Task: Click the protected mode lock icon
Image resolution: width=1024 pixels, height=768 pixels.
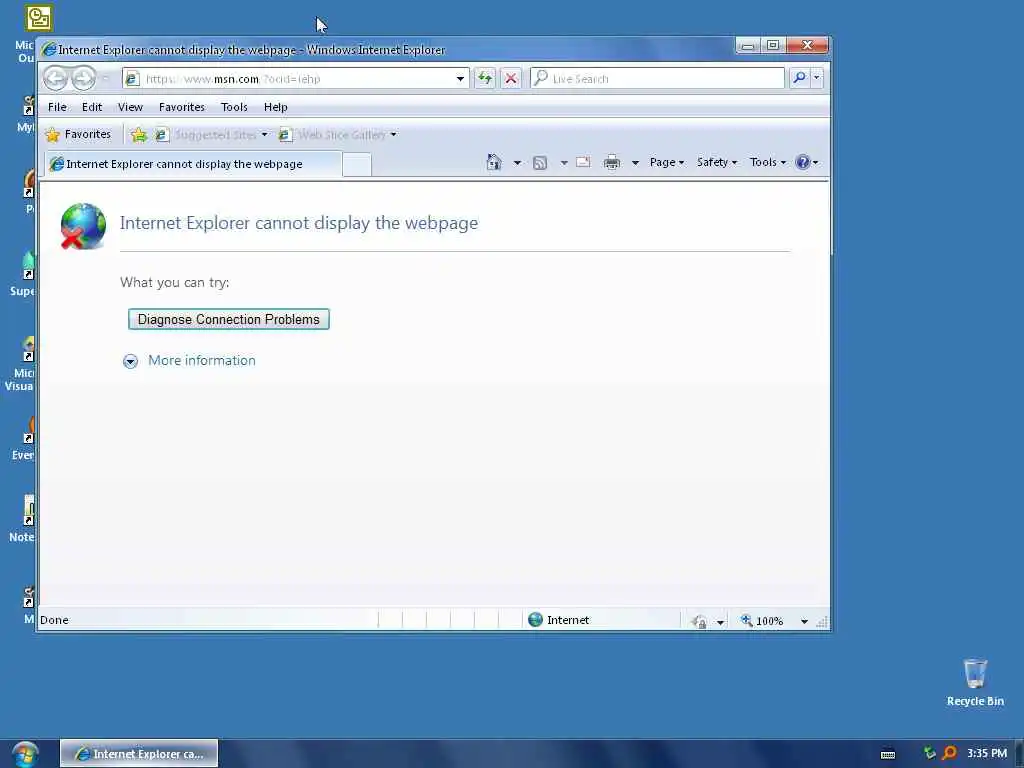Action: point(699,621)
